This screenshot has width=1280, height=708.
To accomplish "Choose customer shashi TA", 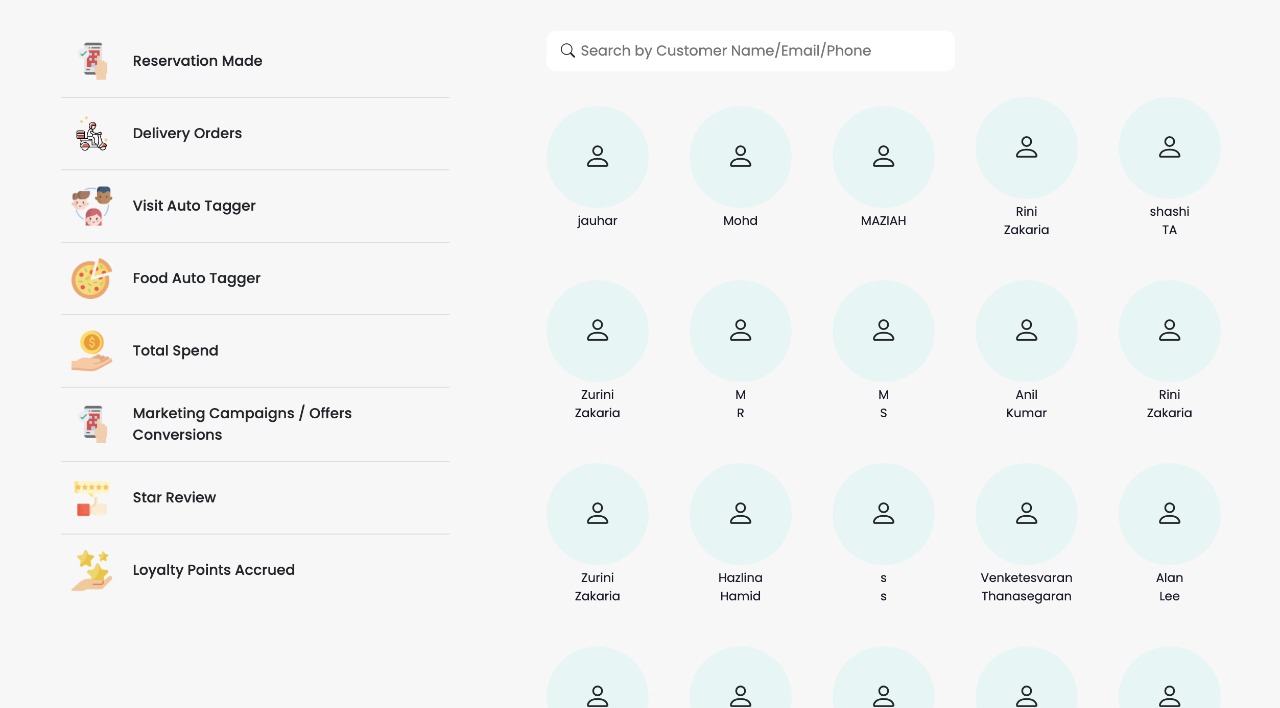I will pos(1169,148).
